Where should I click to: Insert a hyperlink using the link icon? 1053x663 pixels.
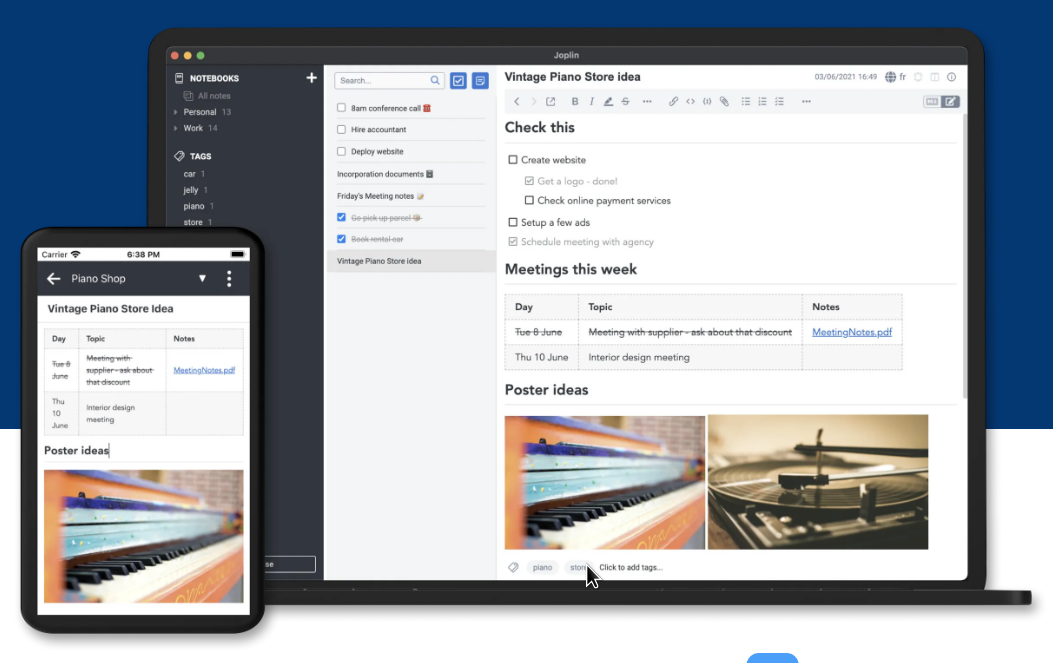[x=673, y=101]
